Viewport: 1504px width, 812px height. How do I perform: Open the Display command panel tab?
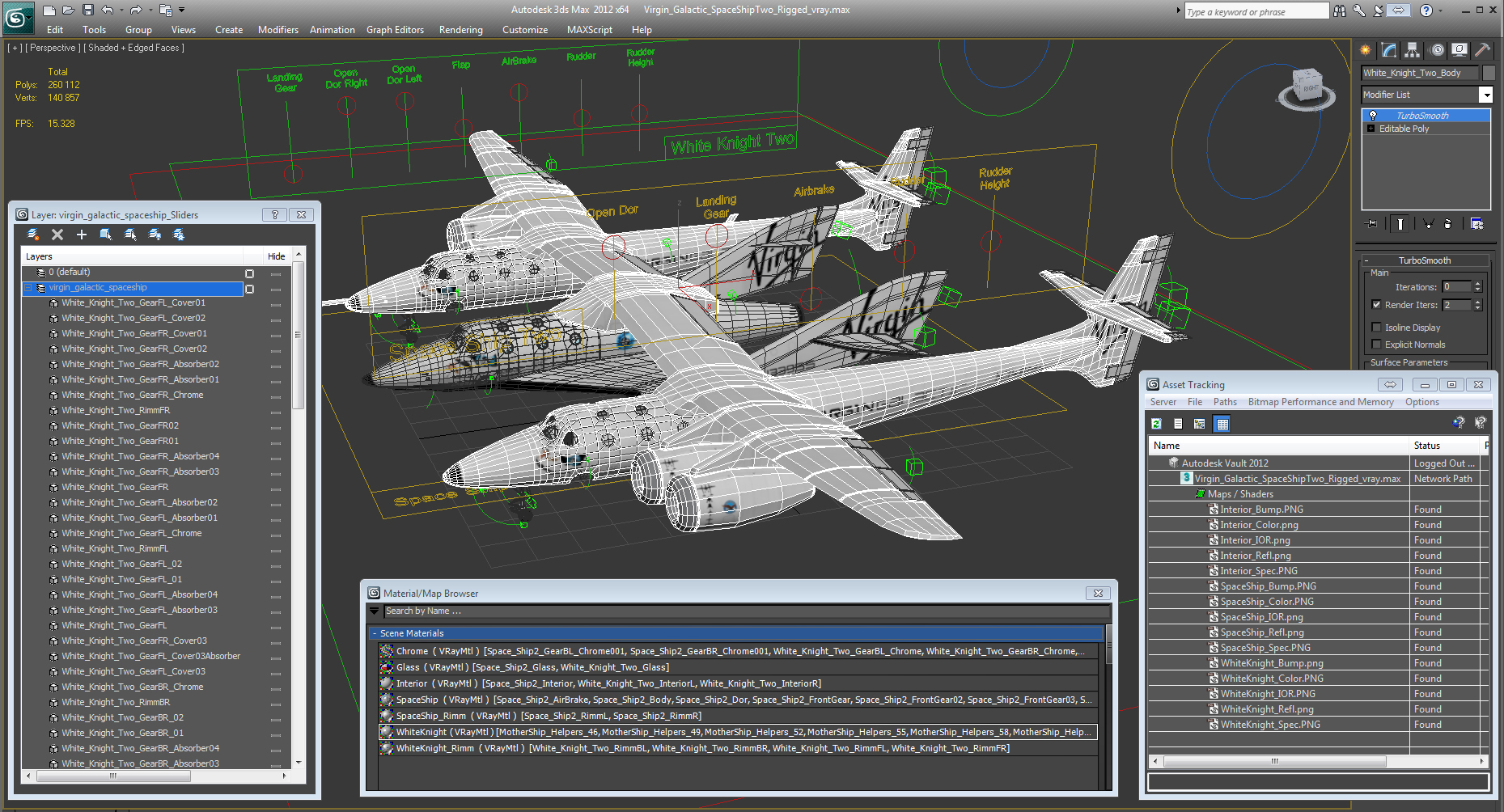pos(1460,50)
